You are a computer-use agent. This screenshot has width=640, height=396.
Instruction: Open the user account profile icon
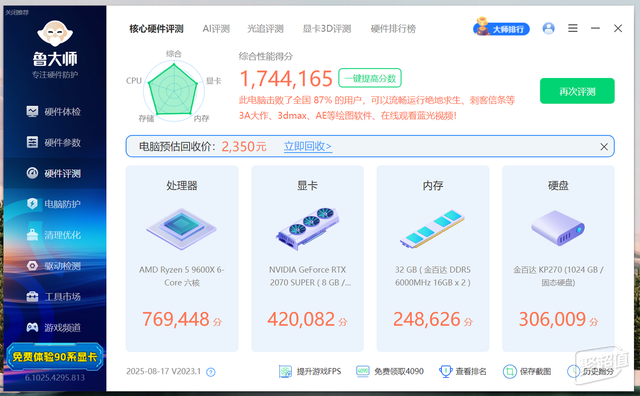point(549,28)
